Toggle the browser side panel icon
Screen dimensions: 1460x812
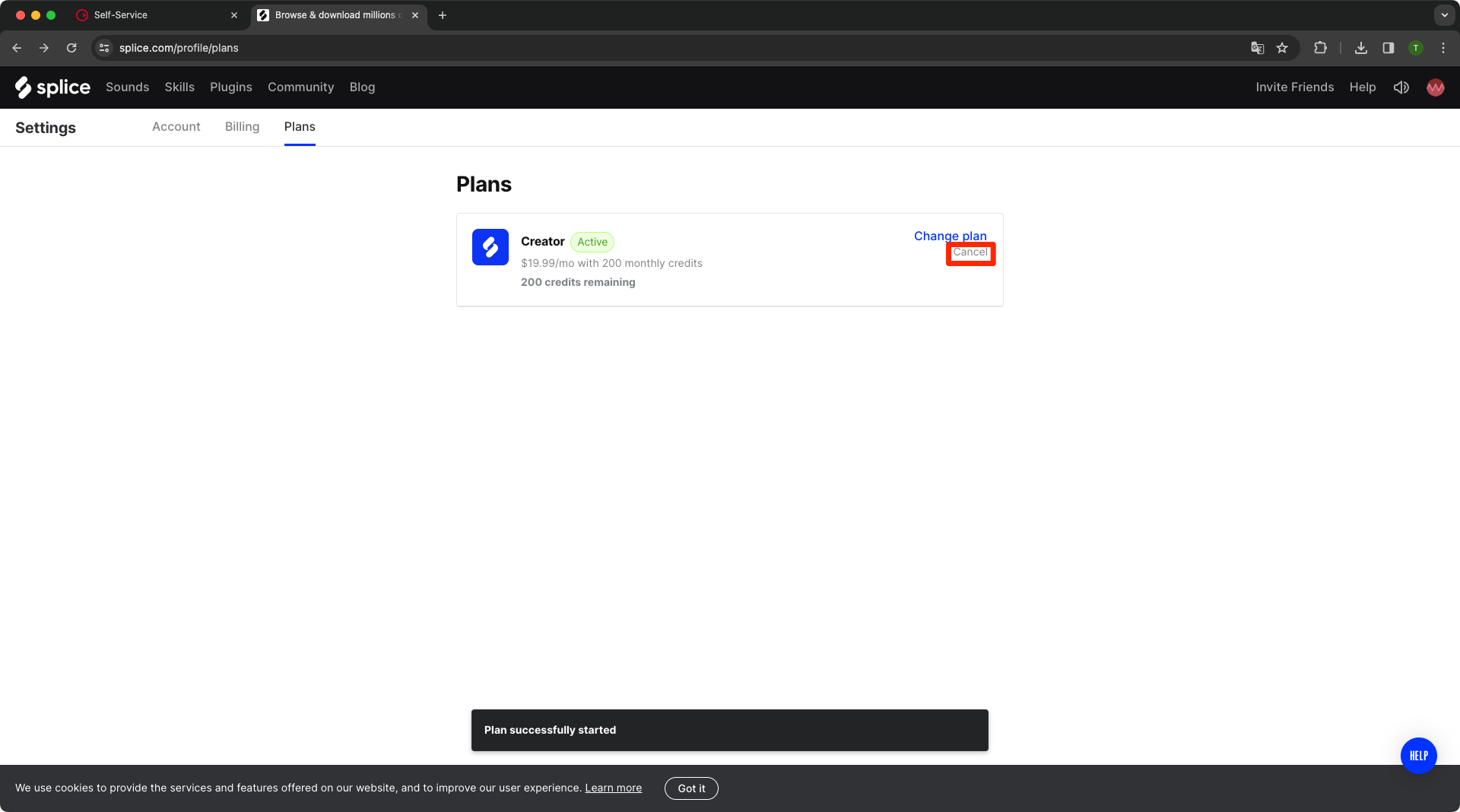coord(1388,48)
